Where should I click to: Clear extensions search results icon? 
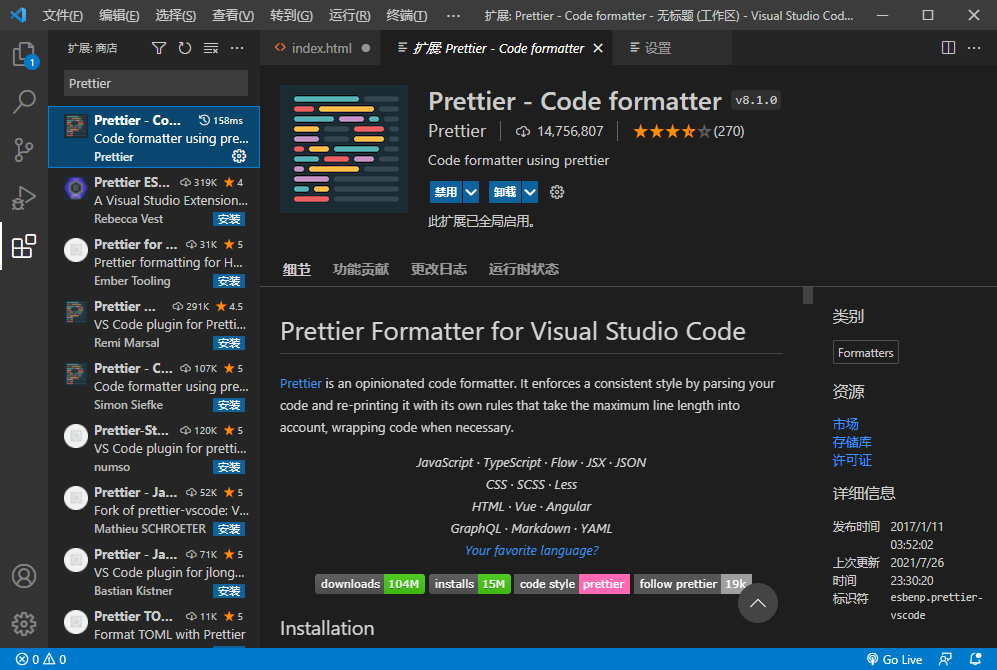pyautogui.click(x=211, y=48)
